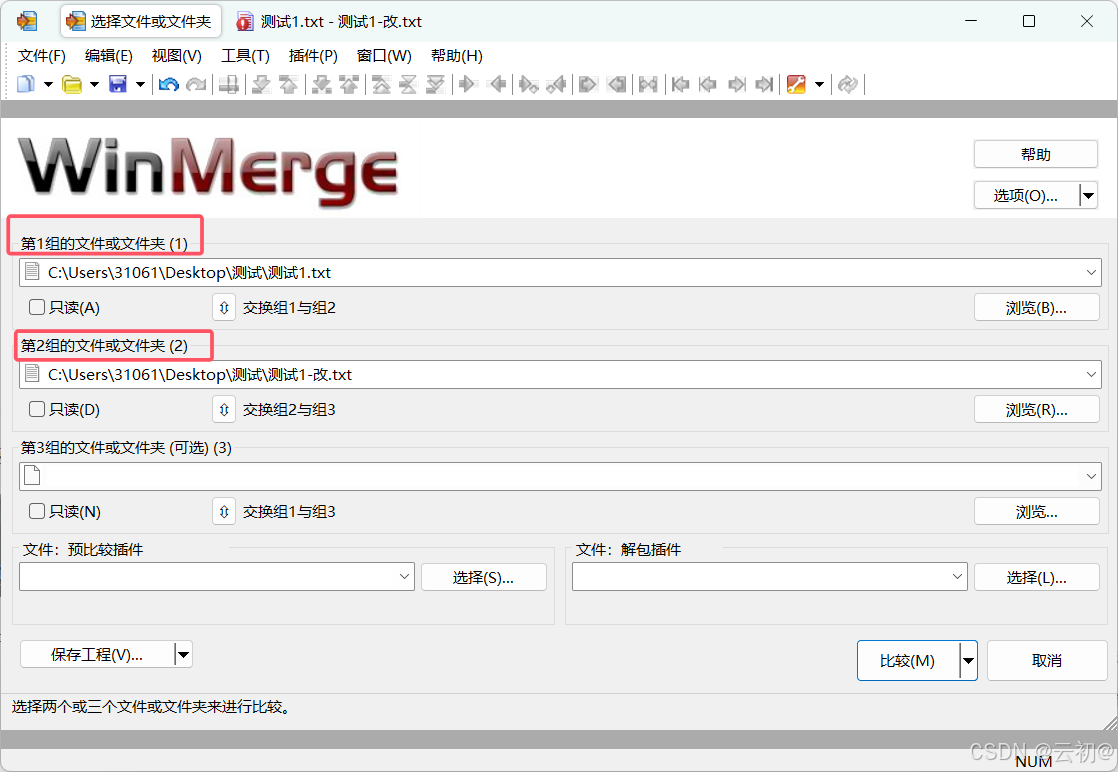
Task: Open the 视图(V) menu
Action: (x=176, y=56)
